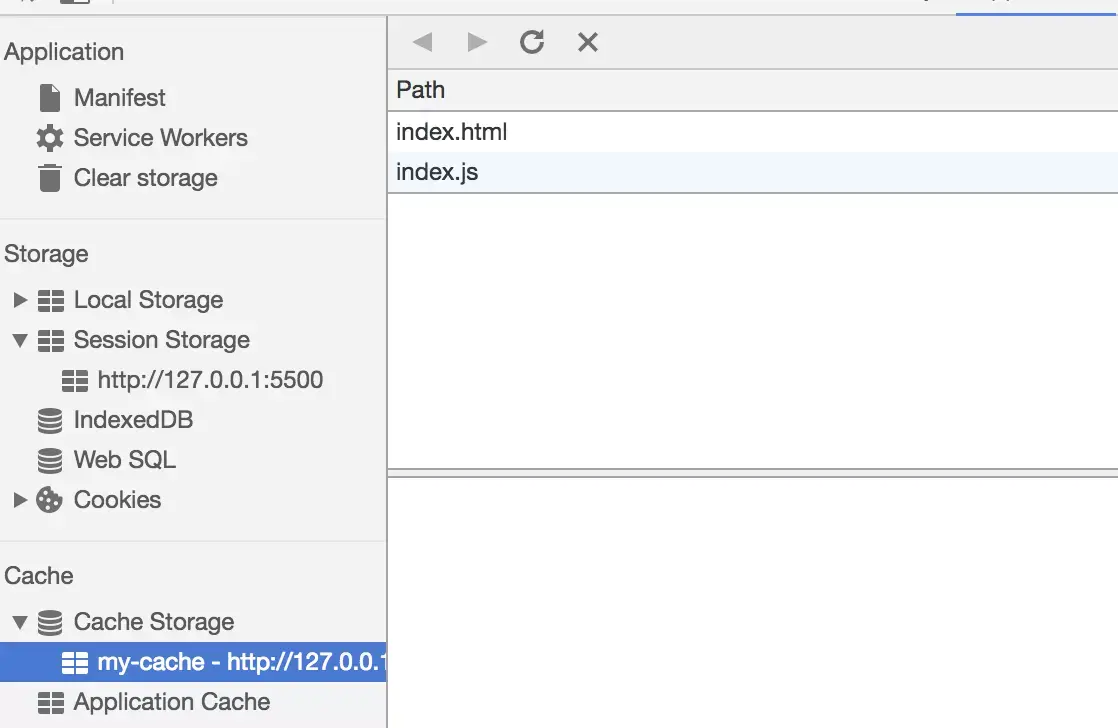
Task: Click the Cache Storage database icon
Action: (x=50, y=622)
